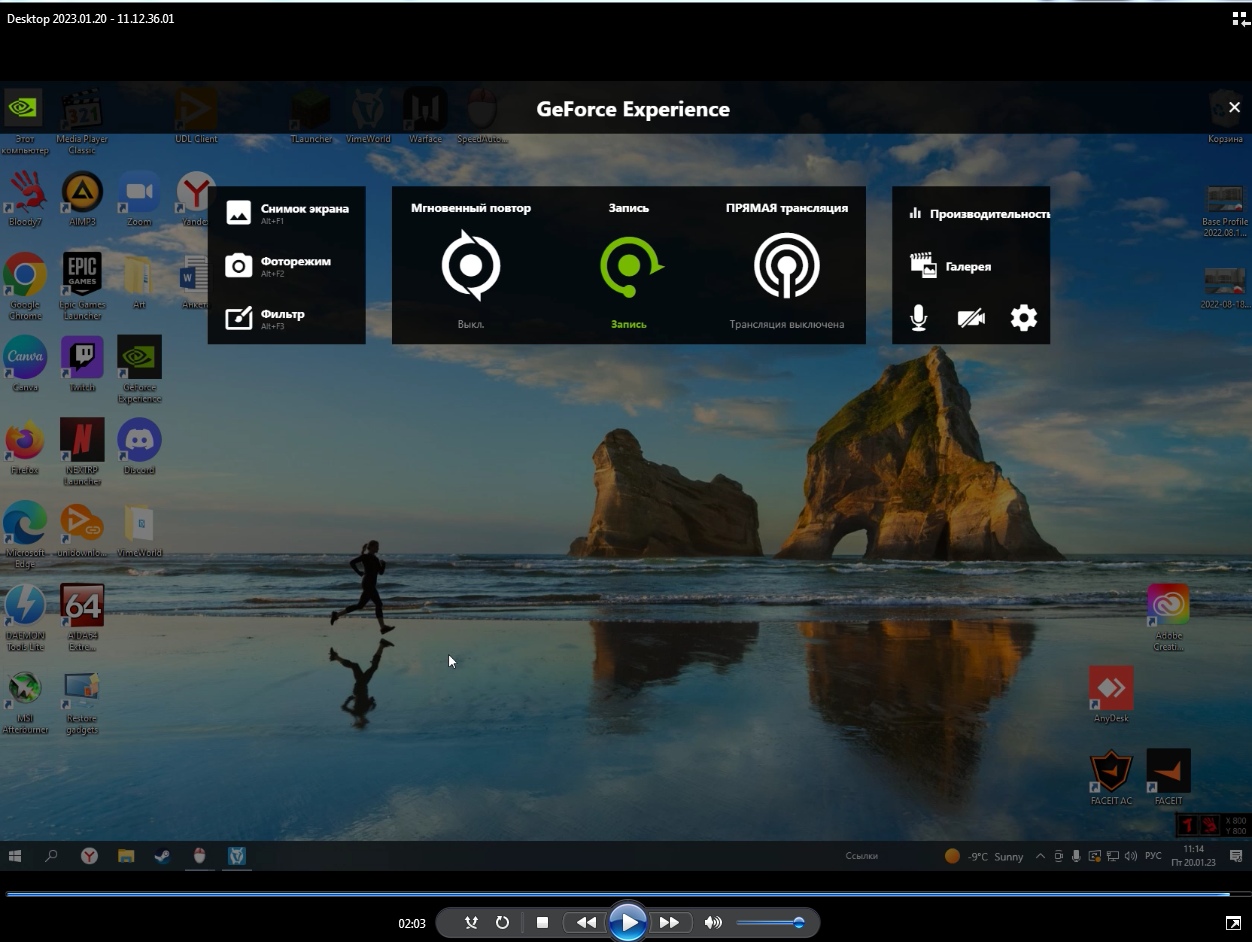The width and height of the screenshot is (1252, 942).
Task: Mute the player sound via speaker icon
Action: 713,923
